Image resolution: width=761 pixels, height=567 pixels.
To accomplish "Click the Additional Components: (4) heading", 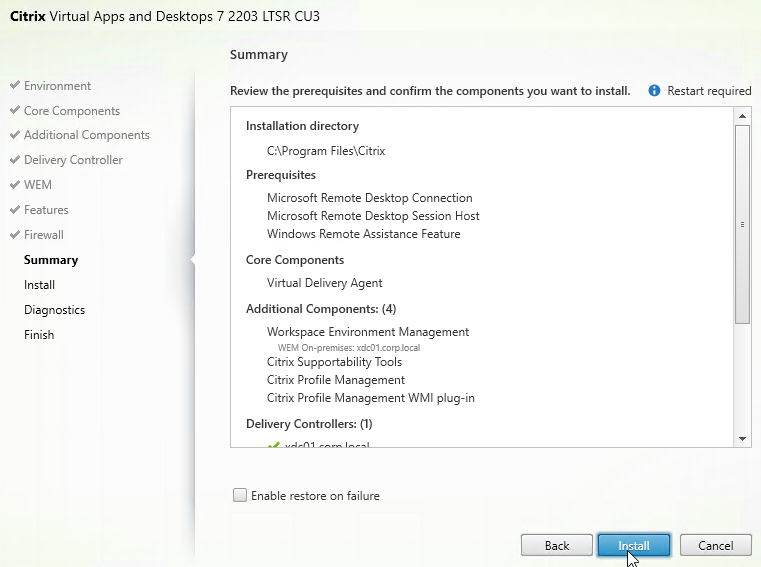I will point(321,309).
